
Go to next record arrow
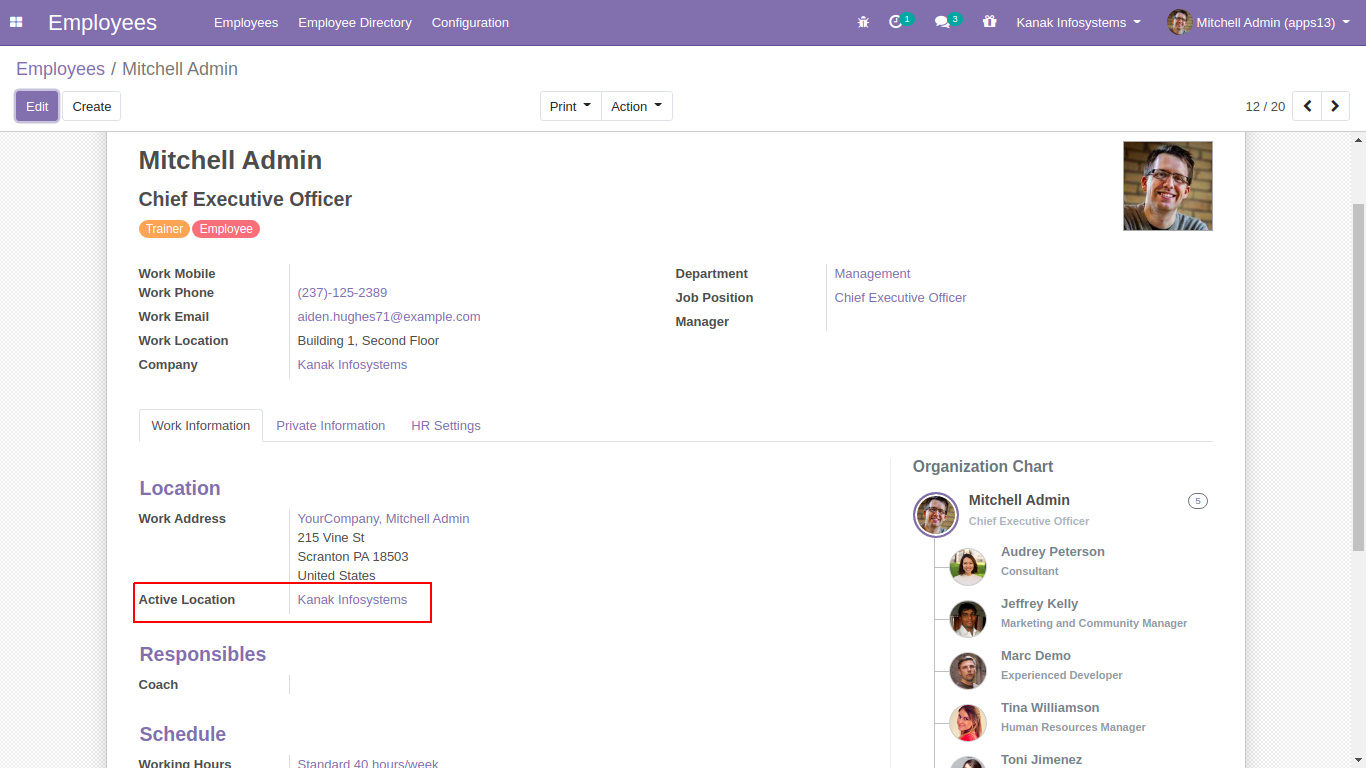(1335, 106)
